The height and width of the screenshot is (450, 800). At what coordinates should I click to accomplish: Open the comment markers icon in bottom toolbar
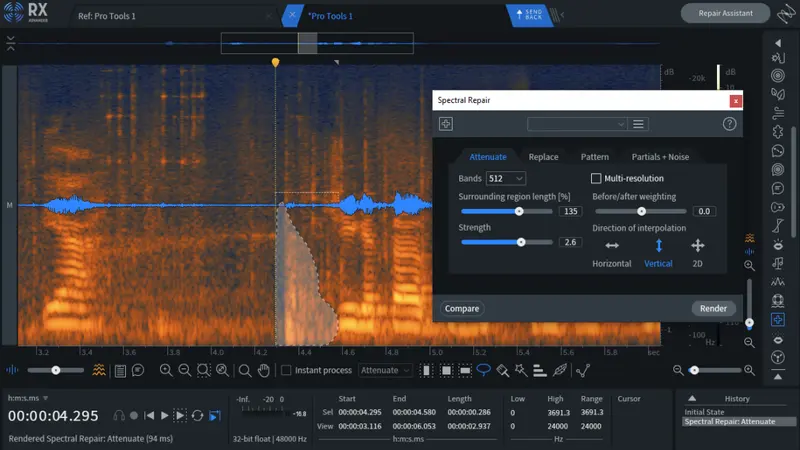pos(138,370)
